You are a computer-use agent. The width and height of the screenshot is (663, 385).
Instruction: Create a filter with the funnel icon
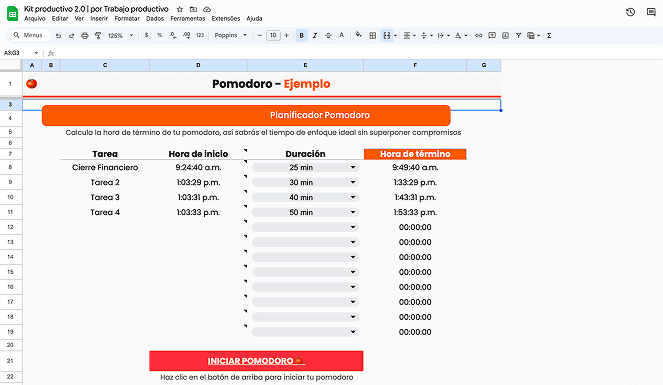[518, 35]
